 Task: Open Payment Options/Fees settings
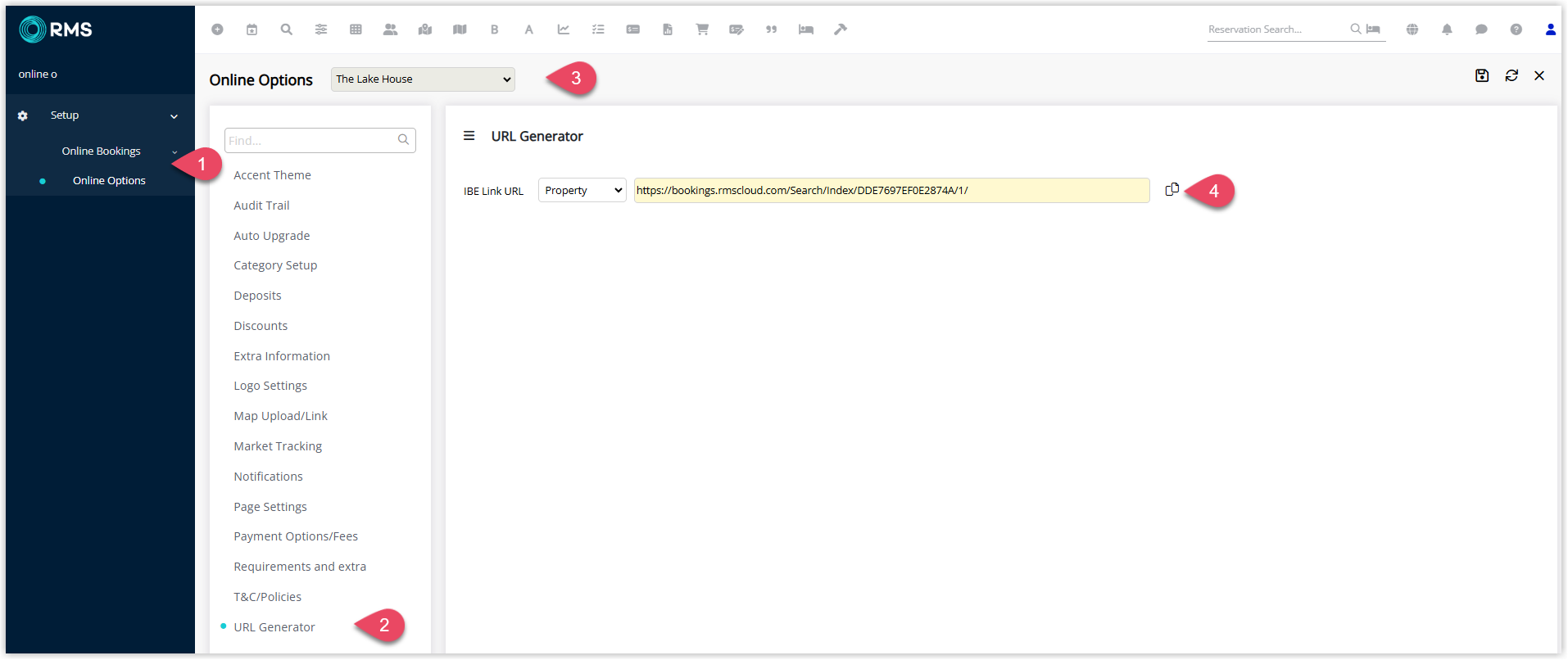click(295, 536)
